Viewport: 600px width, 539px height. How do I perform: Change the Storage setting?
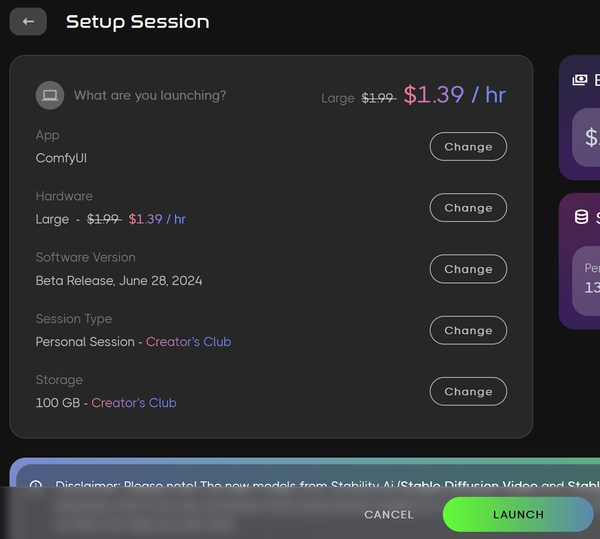coord(468,392)
